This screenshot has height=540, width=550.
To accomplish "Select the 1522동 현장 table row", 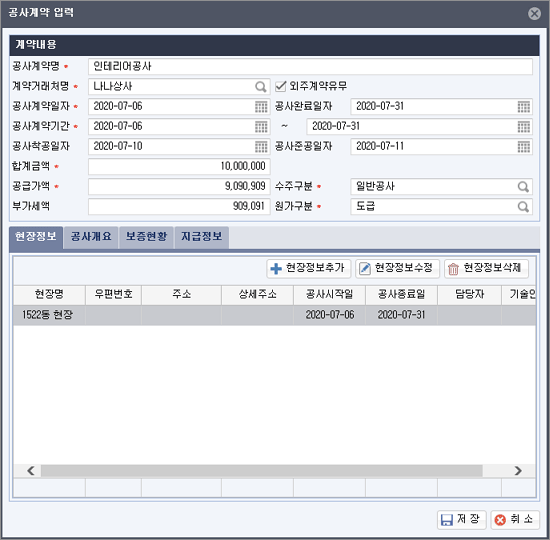I will pyautogui.click(x=275, y=315).
